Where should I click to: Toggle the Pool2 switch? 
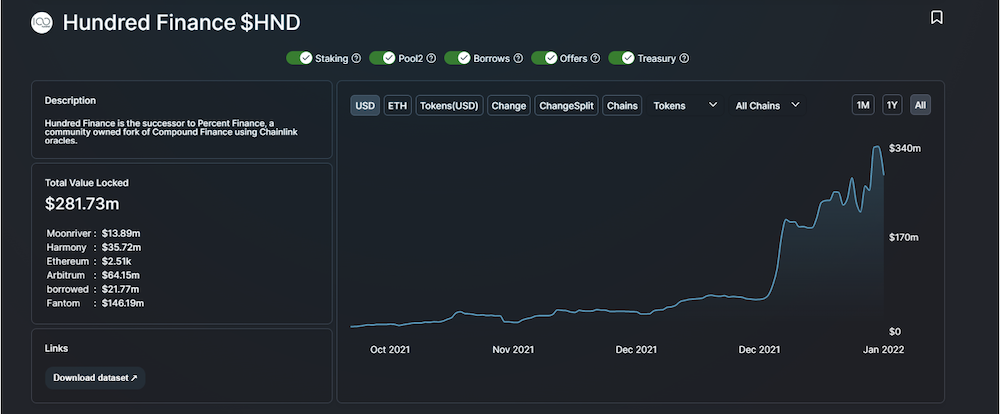[x=382, y=58]
